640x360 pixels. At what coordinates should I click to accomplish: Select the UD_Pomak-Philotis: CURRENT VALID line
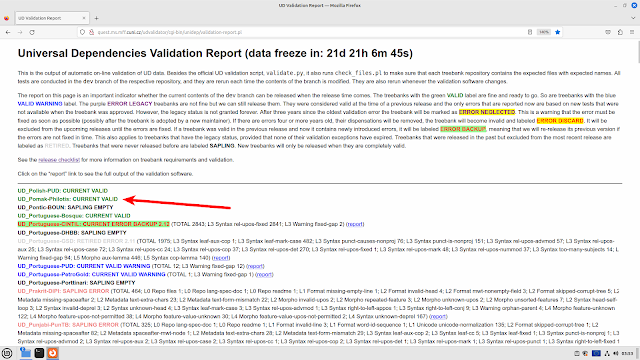67,199
